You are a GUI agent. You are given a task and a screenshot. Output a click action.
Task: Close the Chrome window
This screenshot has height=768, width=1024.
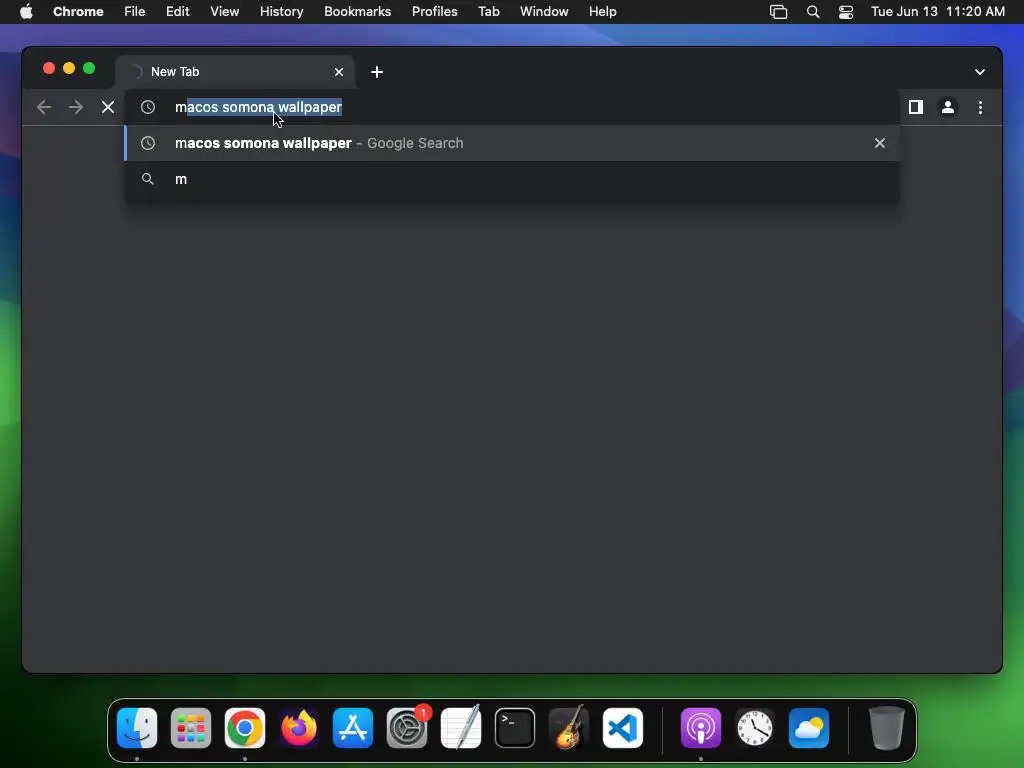click(x=48, y=68)
